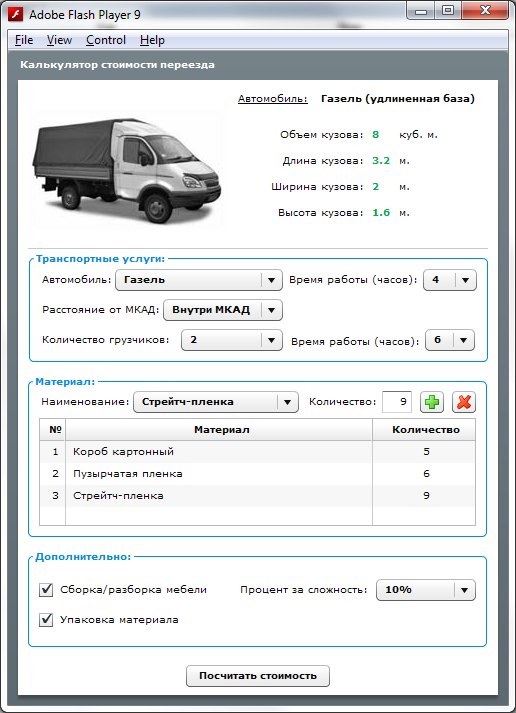Viewport: 516px width, 713px height.
Task: Click the Высота кузова value 1.6
Action: pos(381,212)
